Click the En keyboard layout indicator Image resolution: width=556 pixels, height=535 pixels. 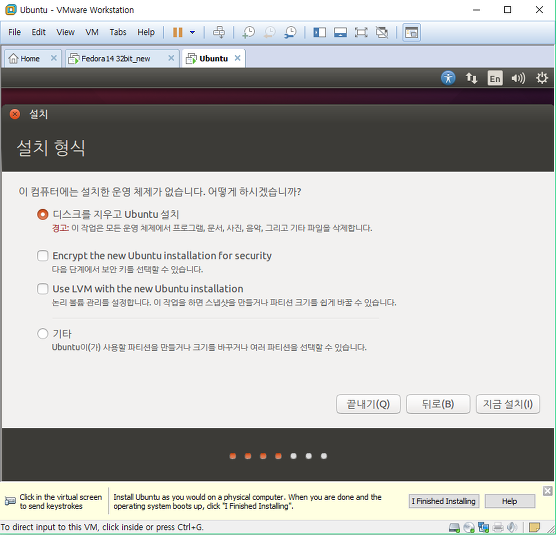[495, 78]
